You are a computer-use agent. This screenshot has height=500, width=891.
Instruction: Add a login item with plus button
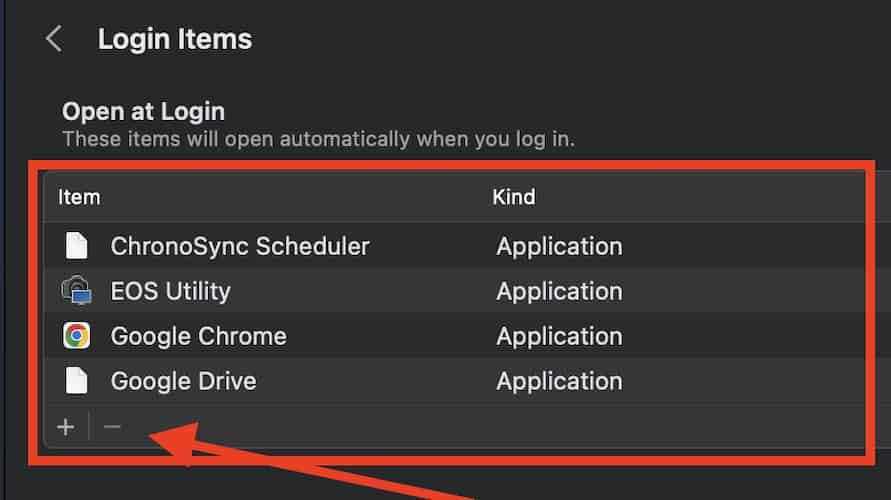coord(66,427)
